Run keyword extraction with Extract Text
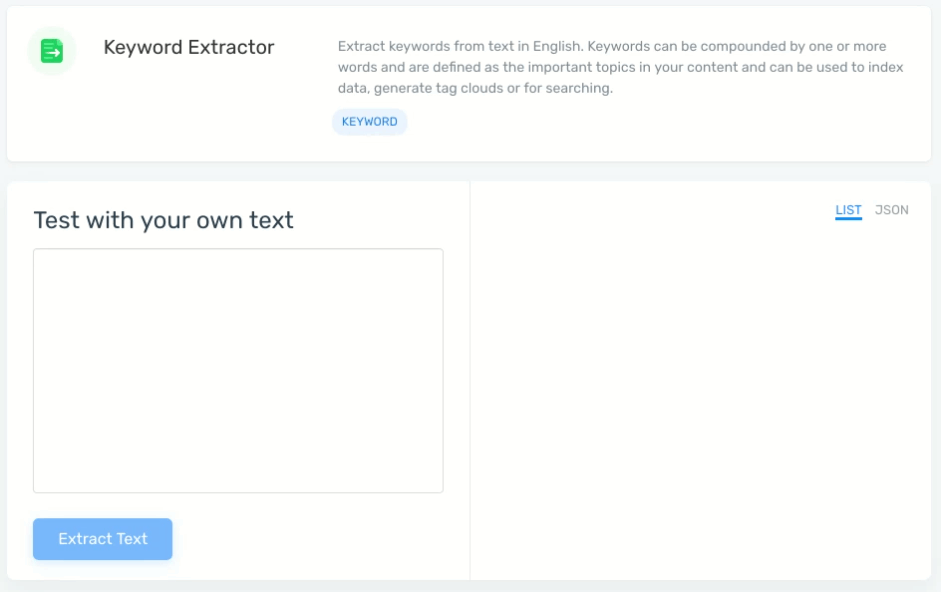 pos(102,538)
